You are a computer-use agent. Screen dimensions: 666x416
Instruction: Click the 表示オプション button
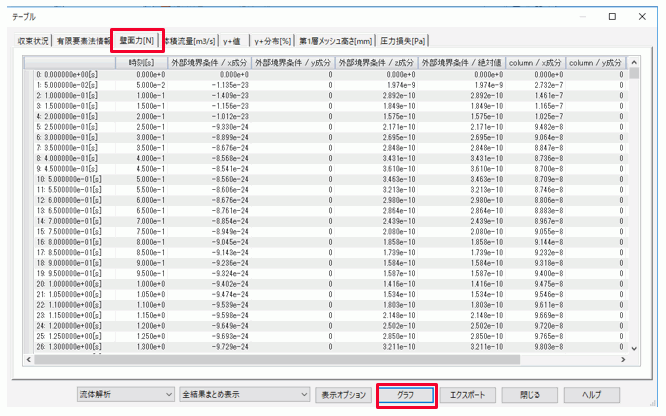click(x=342, y=395)
